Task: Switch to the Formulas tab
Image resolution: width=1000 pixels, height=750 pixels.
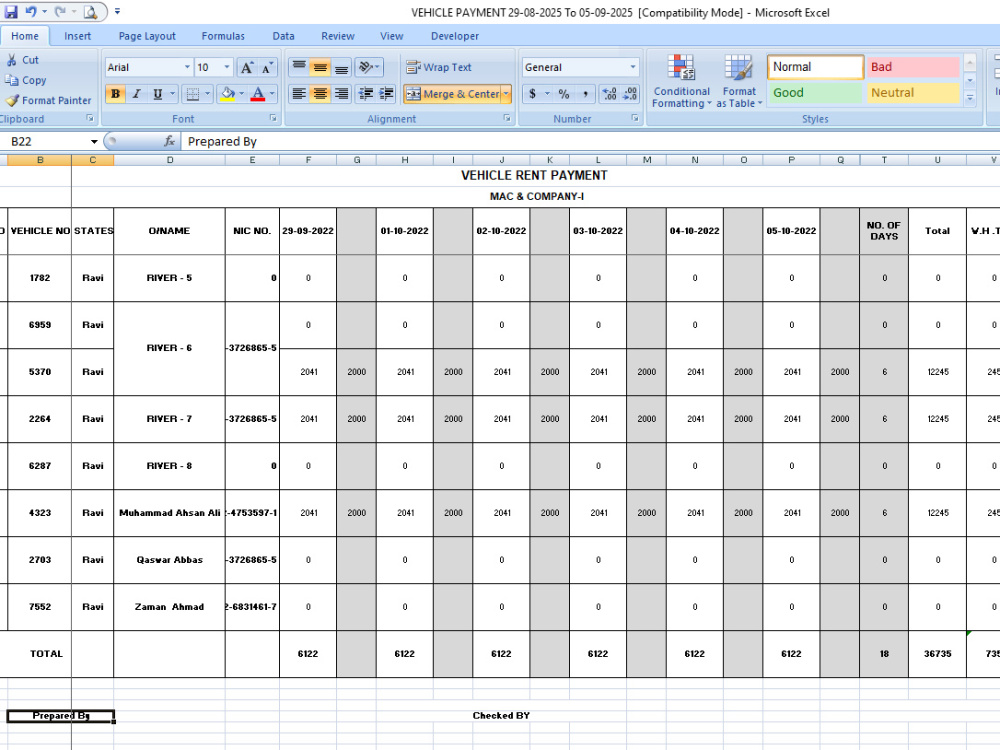Action: coord(223,36)
